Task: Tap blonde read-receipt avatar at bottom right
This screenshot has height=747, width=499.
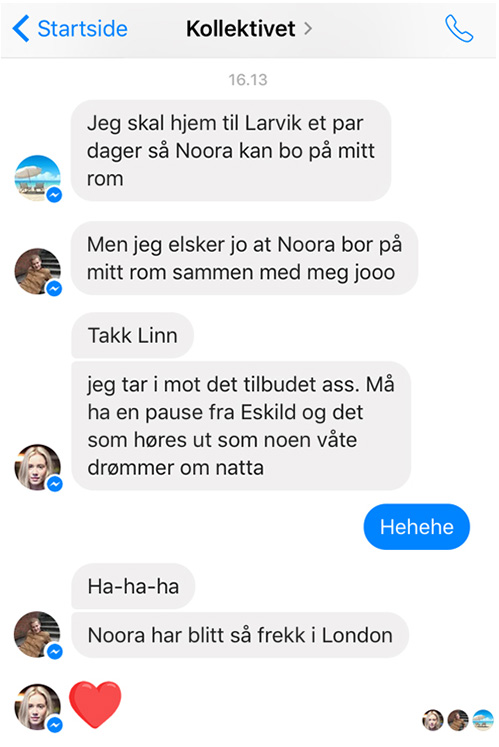Action: coord(433,720)
